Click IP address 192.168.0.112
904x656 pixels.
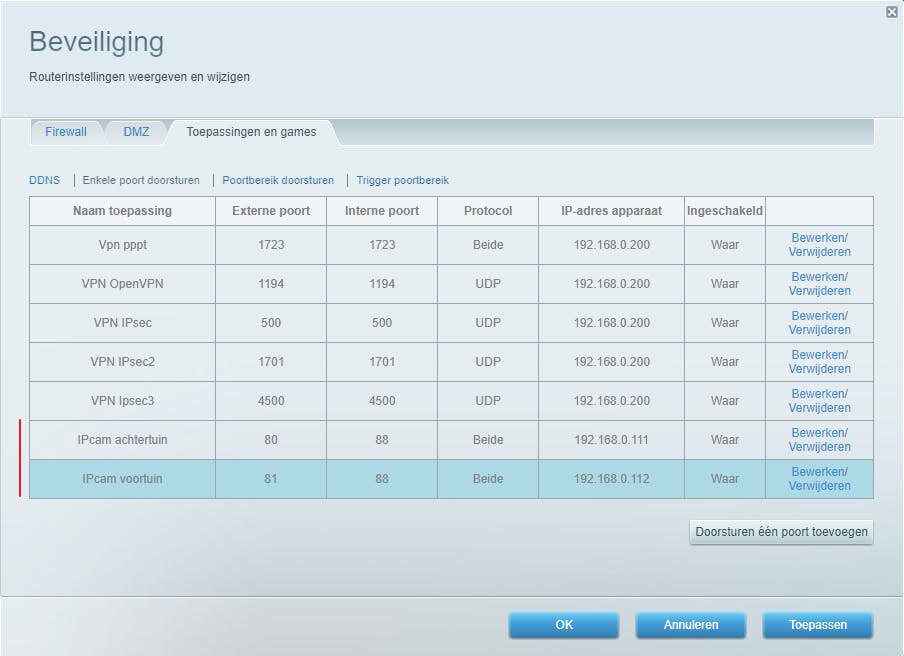pos(611,479)
